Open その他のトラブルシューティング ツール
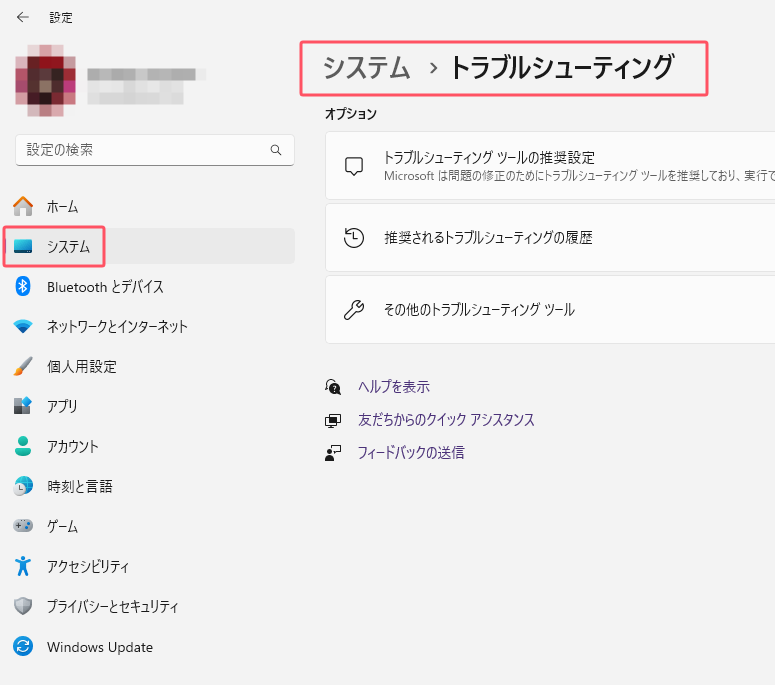 coord(550,310)
